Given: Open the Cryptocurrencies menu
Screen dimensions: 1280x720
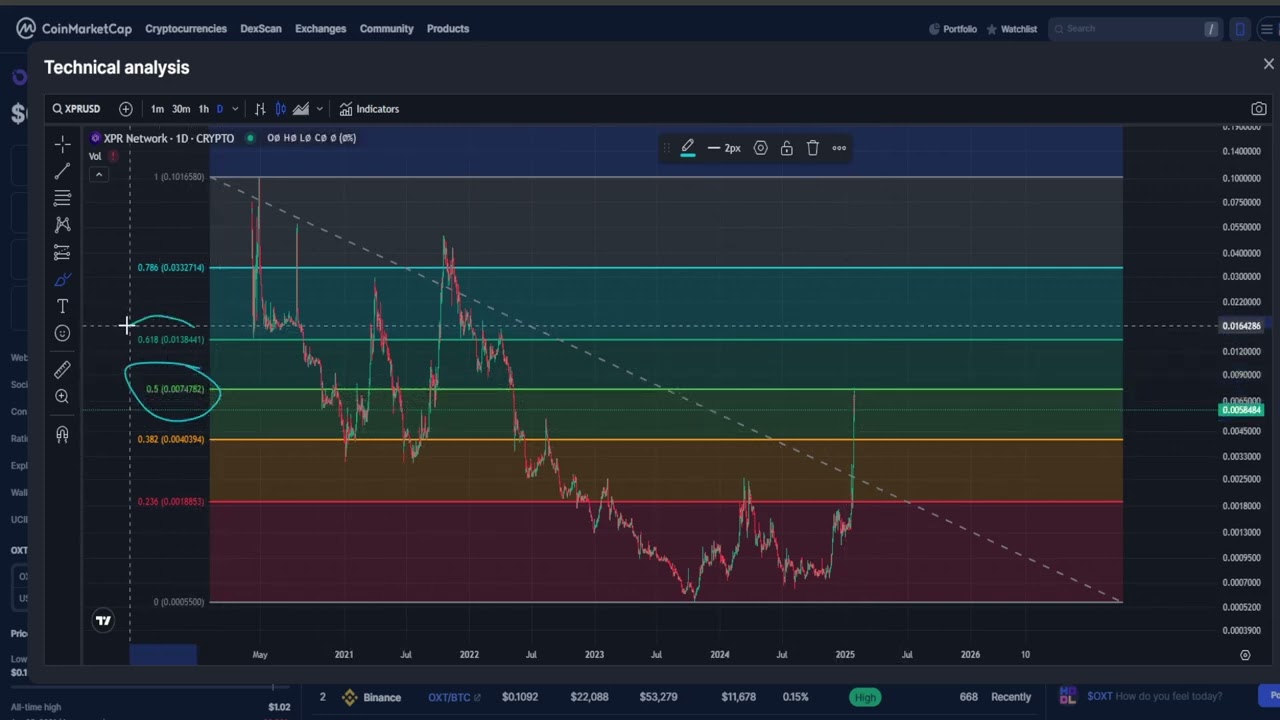Looking at the screenshot, I should (x=186, y=29).
